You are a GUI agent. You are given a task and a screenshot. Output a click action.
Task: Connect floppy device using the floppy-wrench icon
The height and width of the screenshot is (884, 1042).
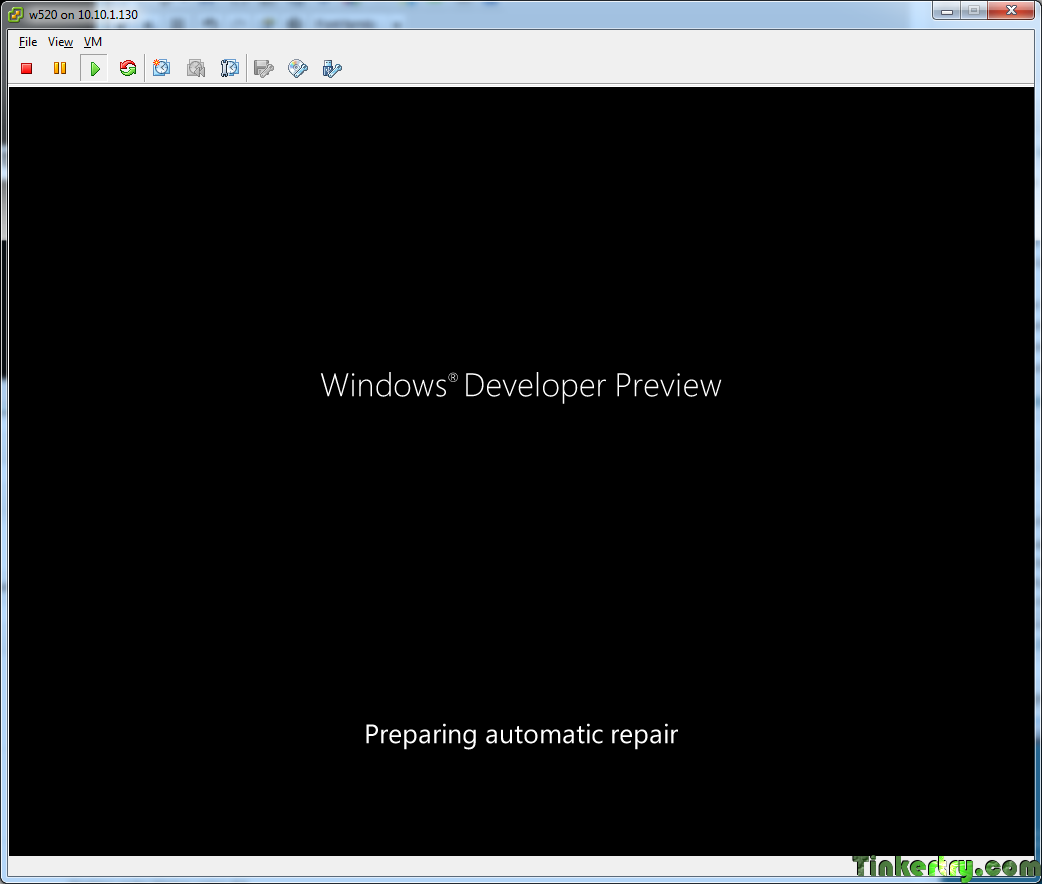tap(264, 68)
